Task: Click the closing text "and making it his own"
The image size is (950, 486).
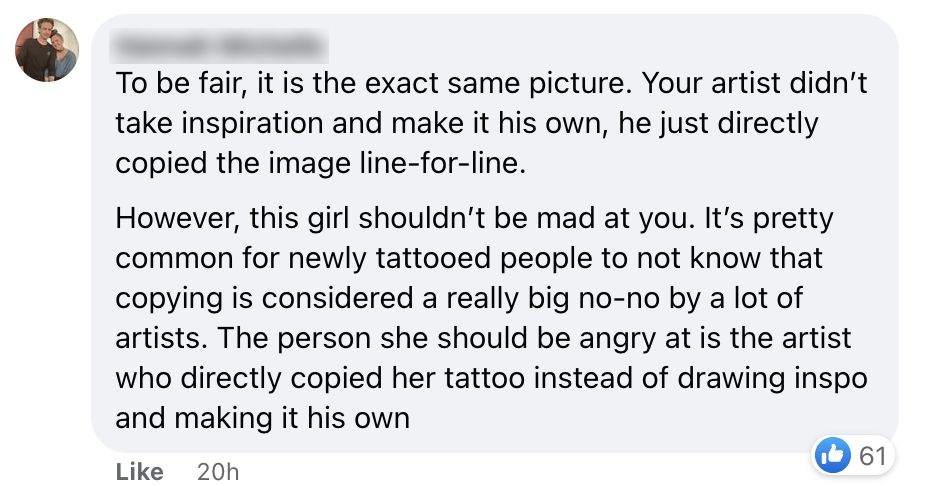Action: point(263,417)
